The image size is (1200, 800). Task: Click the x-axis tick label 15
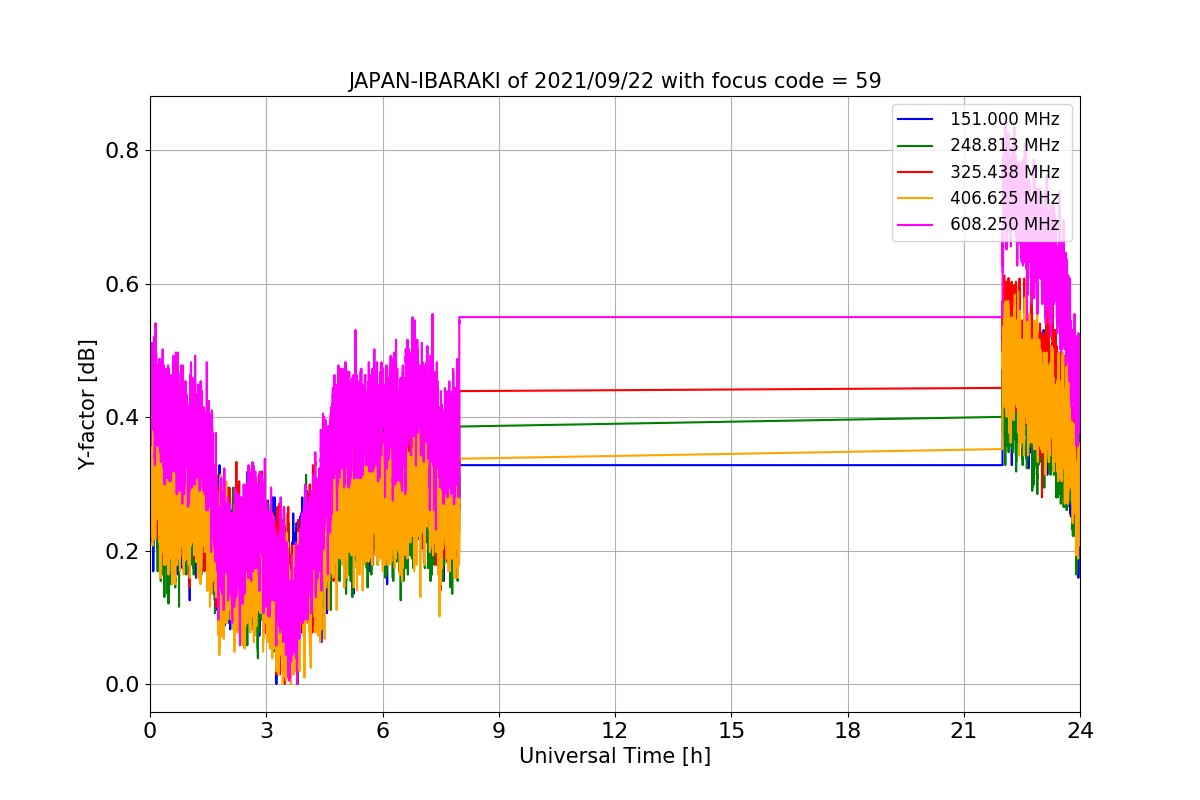coord(731,730)
